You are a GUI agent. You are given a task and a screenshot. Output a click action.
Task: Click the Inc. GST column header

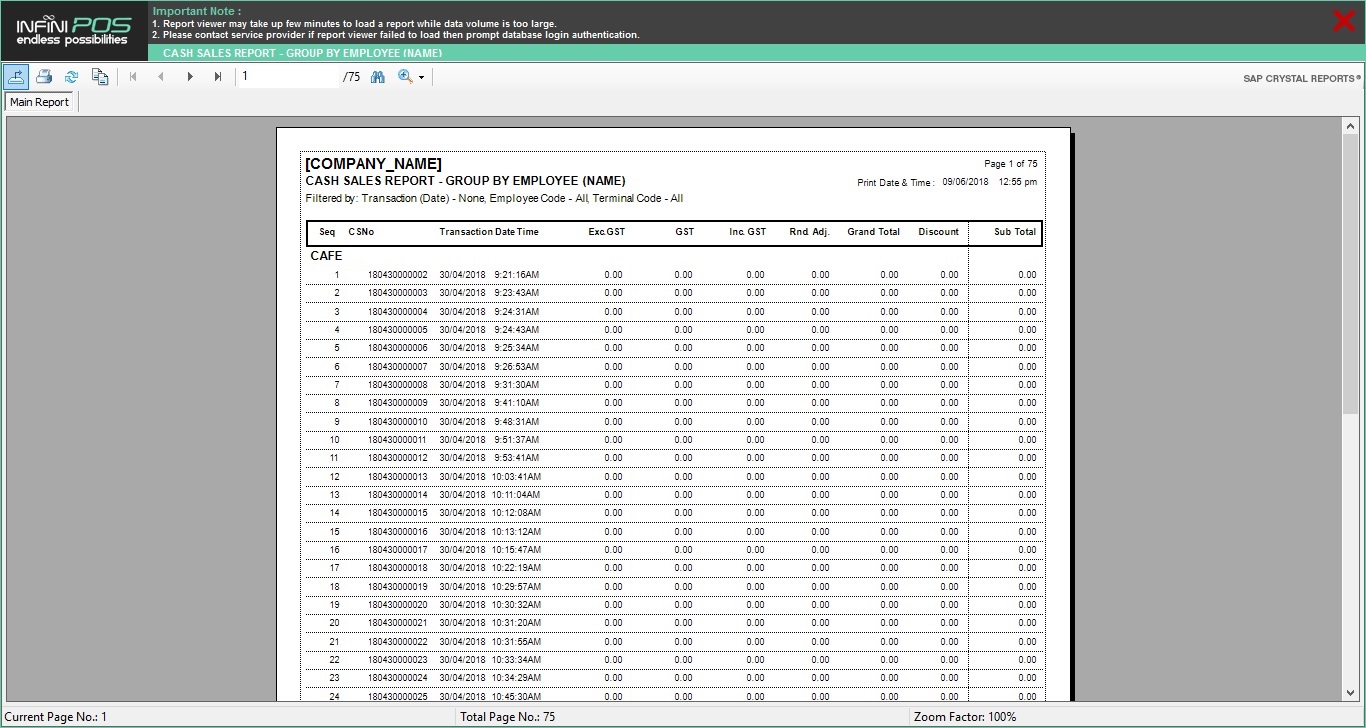(748, 232)
